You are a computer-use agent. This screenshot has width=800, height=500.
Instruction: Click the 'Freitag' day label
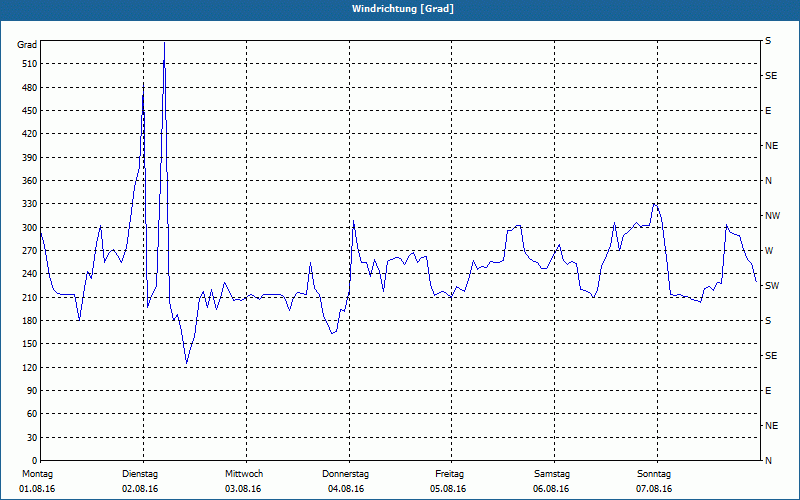(449, 474)
